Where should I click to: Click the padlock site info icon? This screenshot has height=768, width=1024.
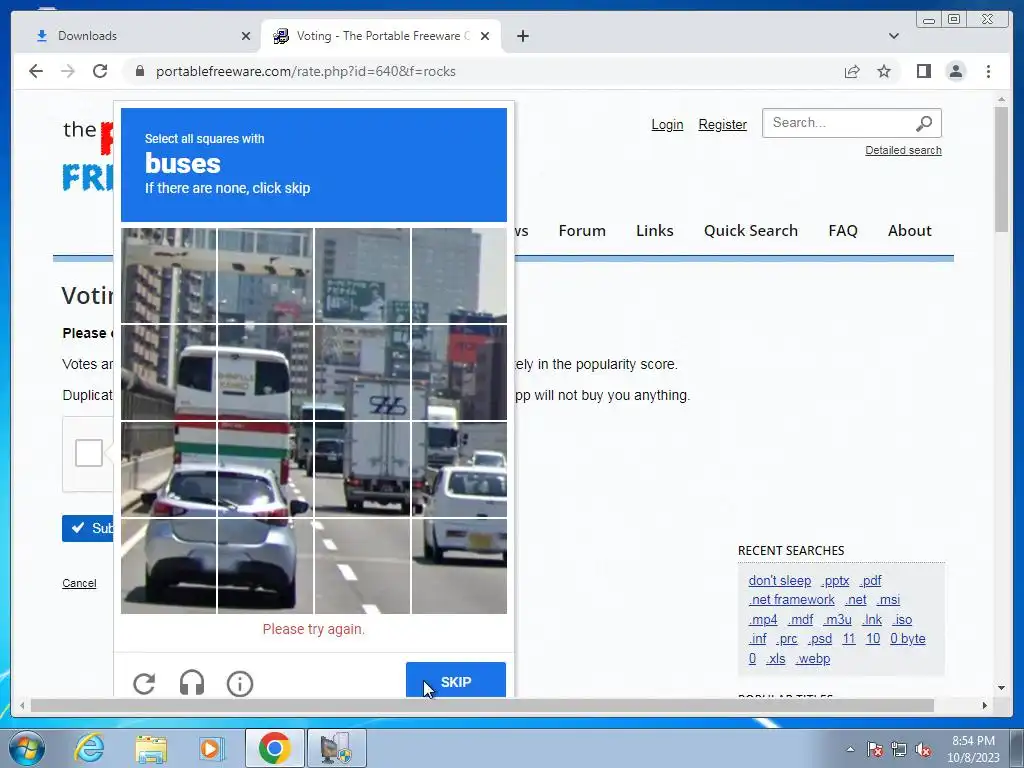tap(140, 71)
